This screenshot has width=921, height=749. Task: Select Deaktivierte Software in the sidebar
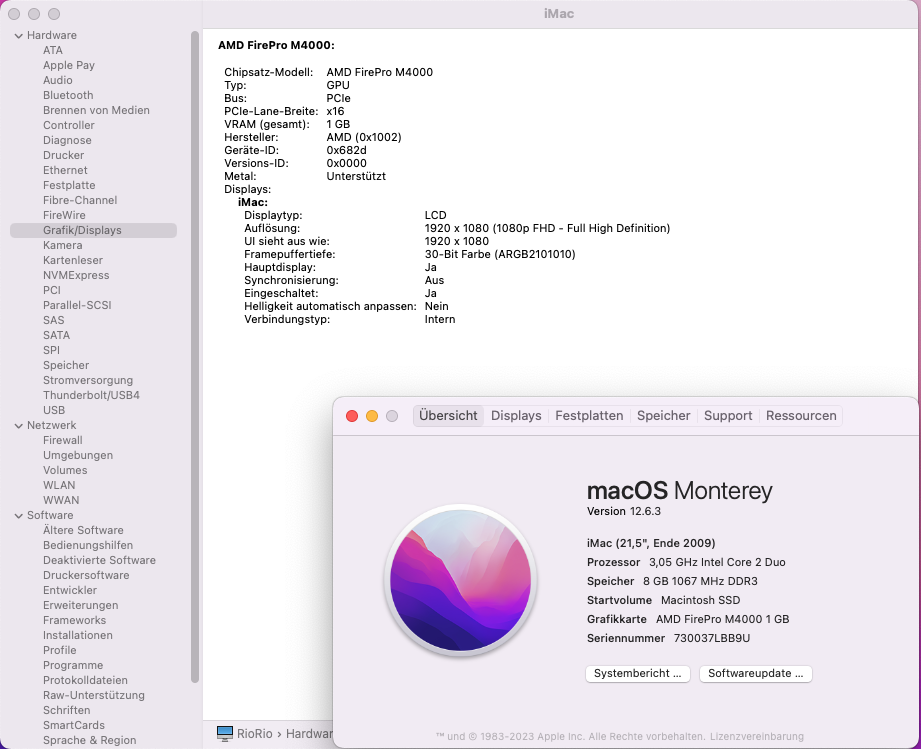[x=99, y=560]
